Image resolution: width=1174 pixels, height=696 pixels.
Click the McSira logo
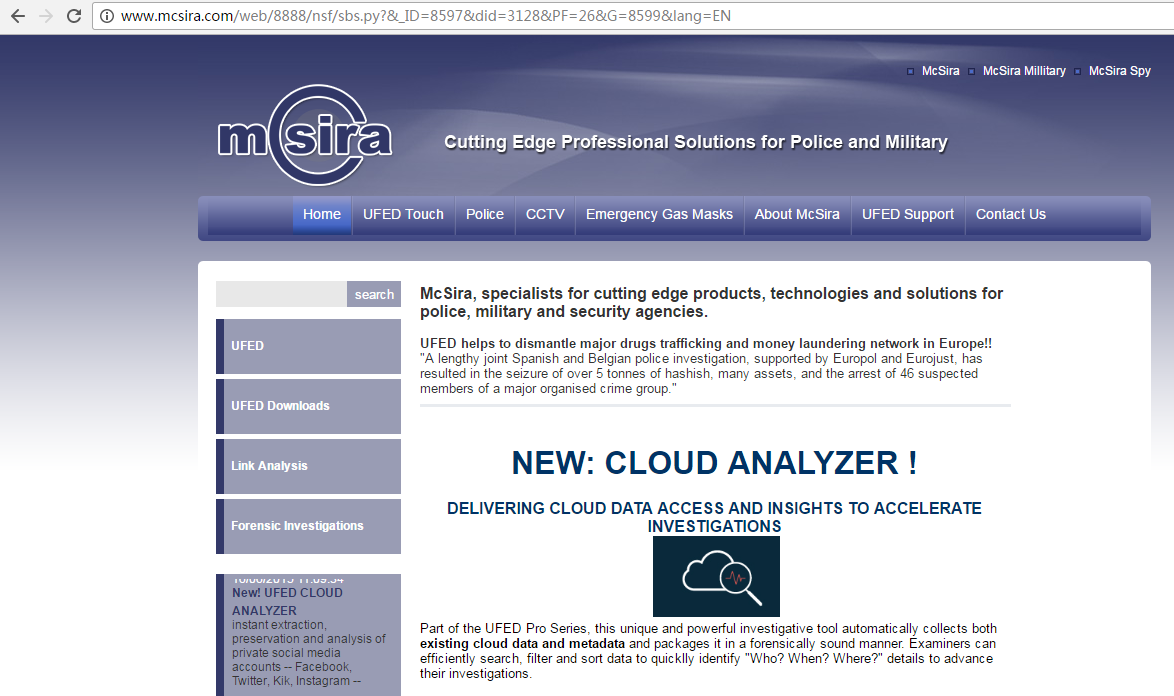(305, 135)
